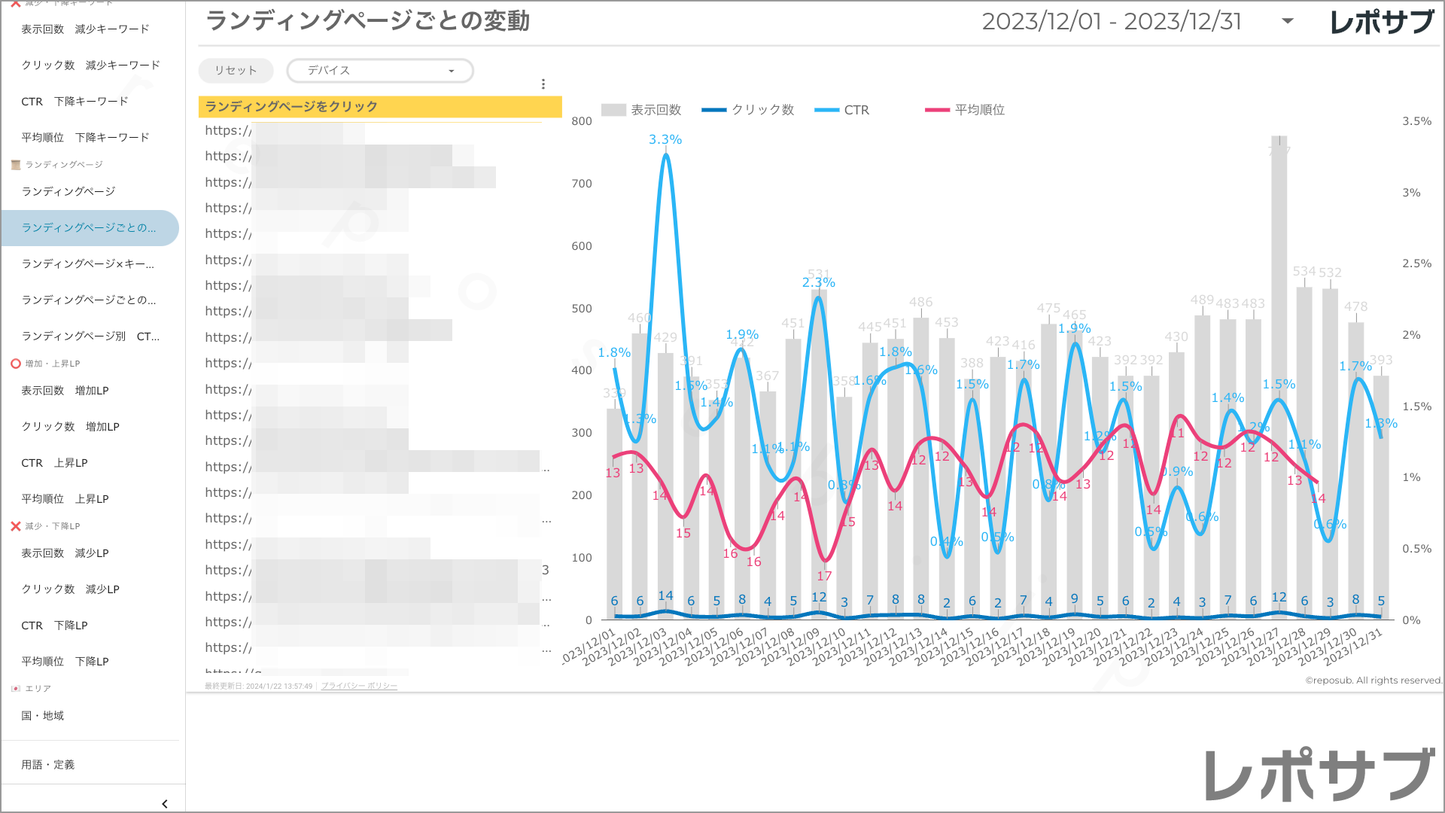Click the ランディングページ section header icon

coord(15,165)
